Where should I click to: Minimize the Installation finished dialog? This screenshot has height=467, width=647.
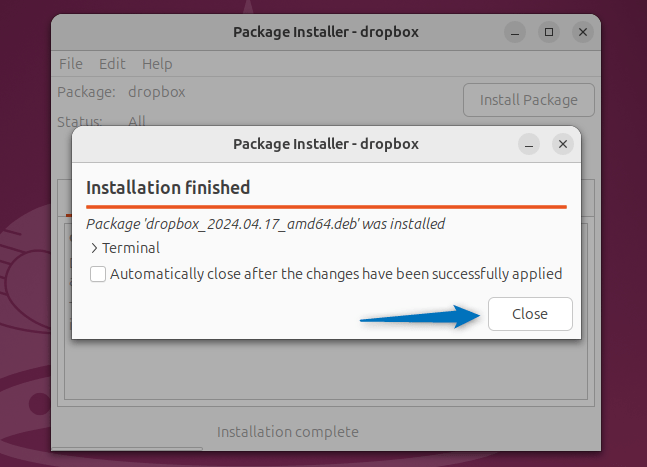click(529, 144)
